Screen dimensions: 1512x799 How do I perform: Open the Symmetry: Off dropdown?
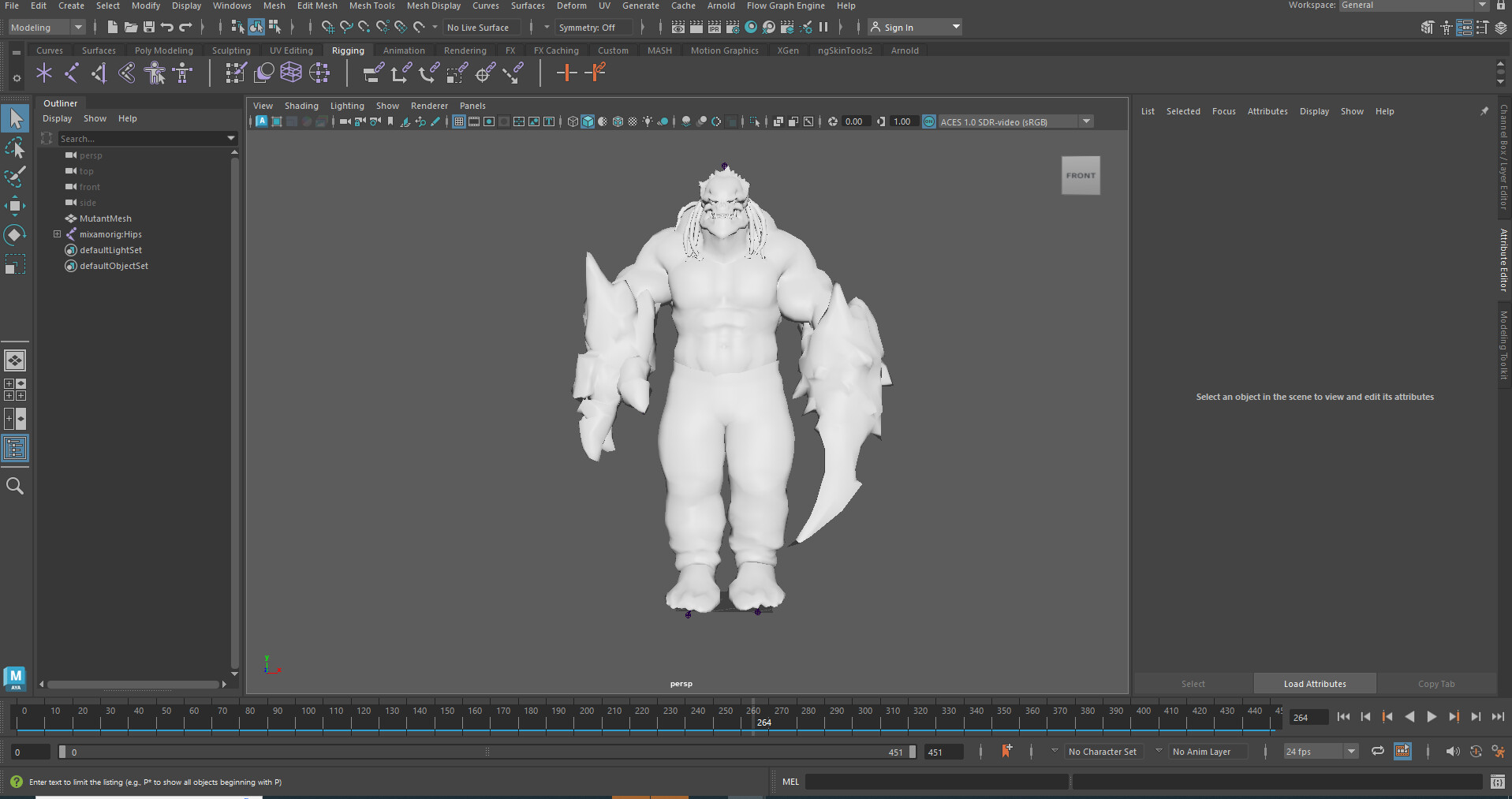(594, 27)
